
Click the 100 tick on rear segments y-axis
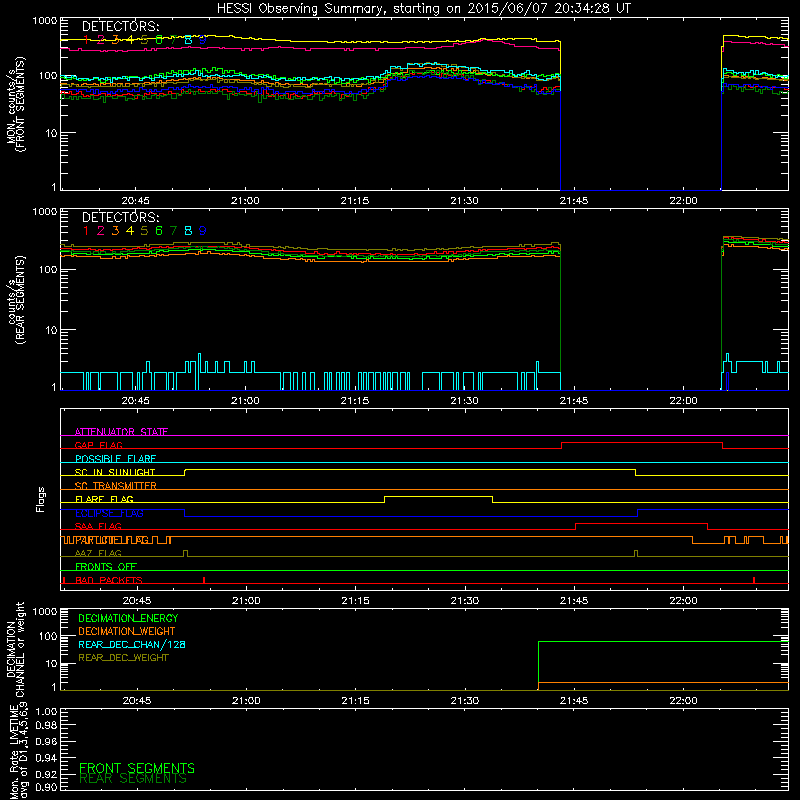pos(48,269)
